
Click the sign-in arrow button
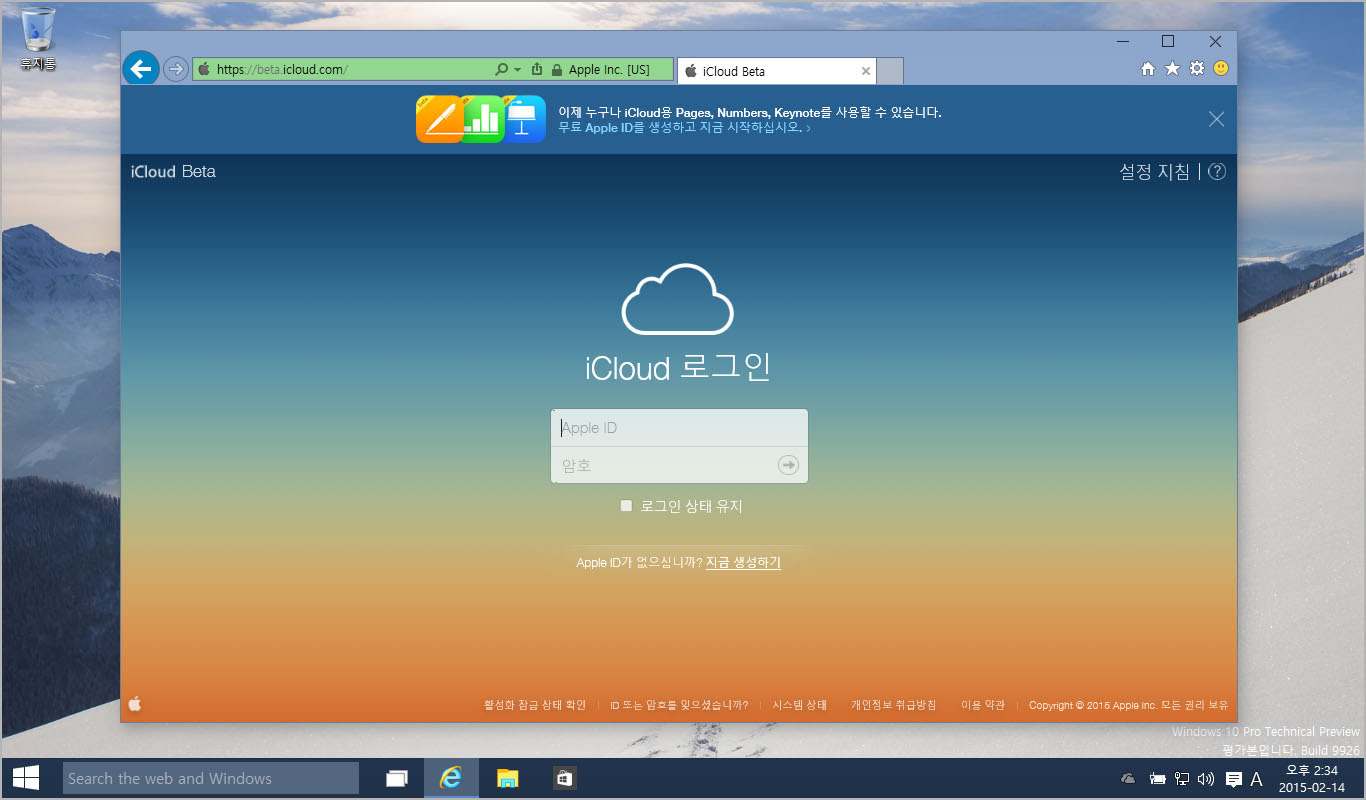[x=789, y=465]
